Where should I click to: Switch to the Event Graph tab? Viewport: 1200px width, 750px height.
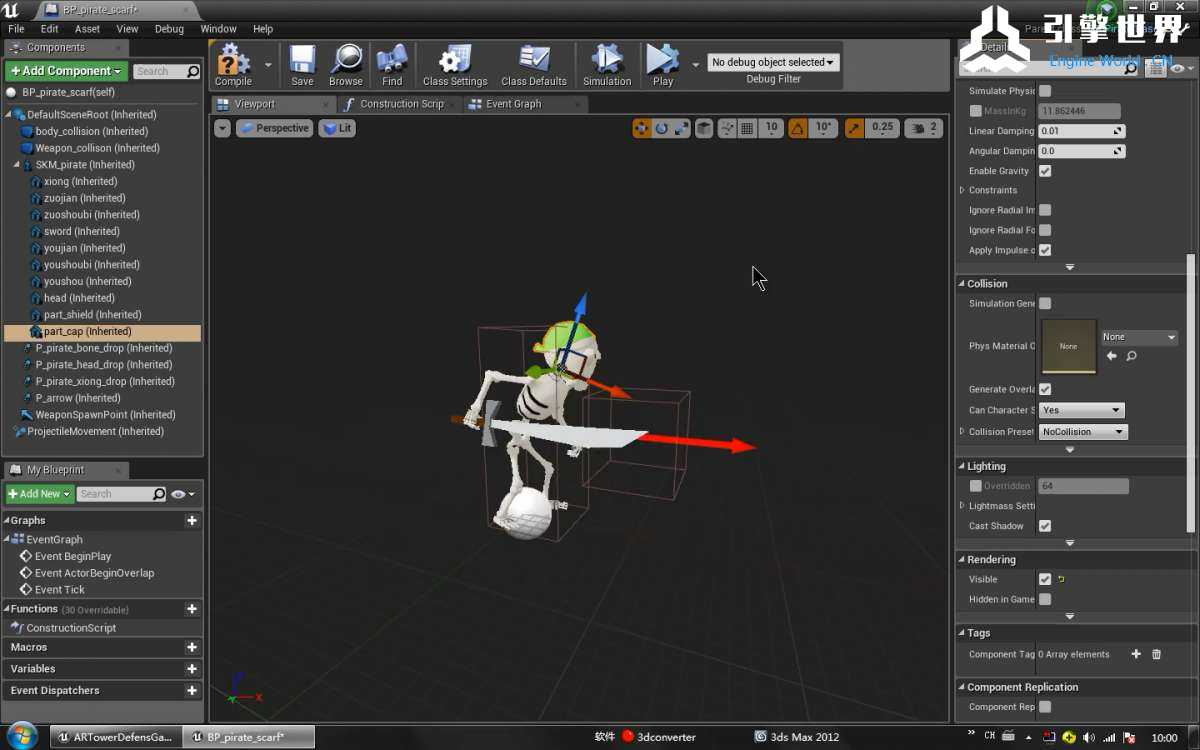513,104
